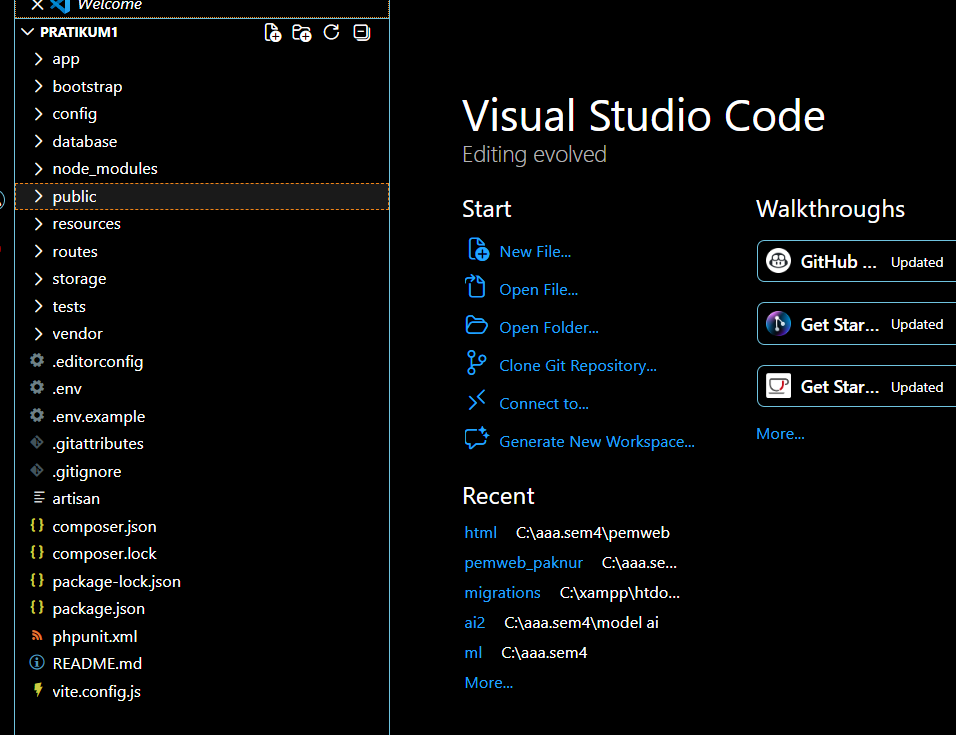The image size is (956, 735).
Task: Expand the config folder
Action: tap(38, 113)
